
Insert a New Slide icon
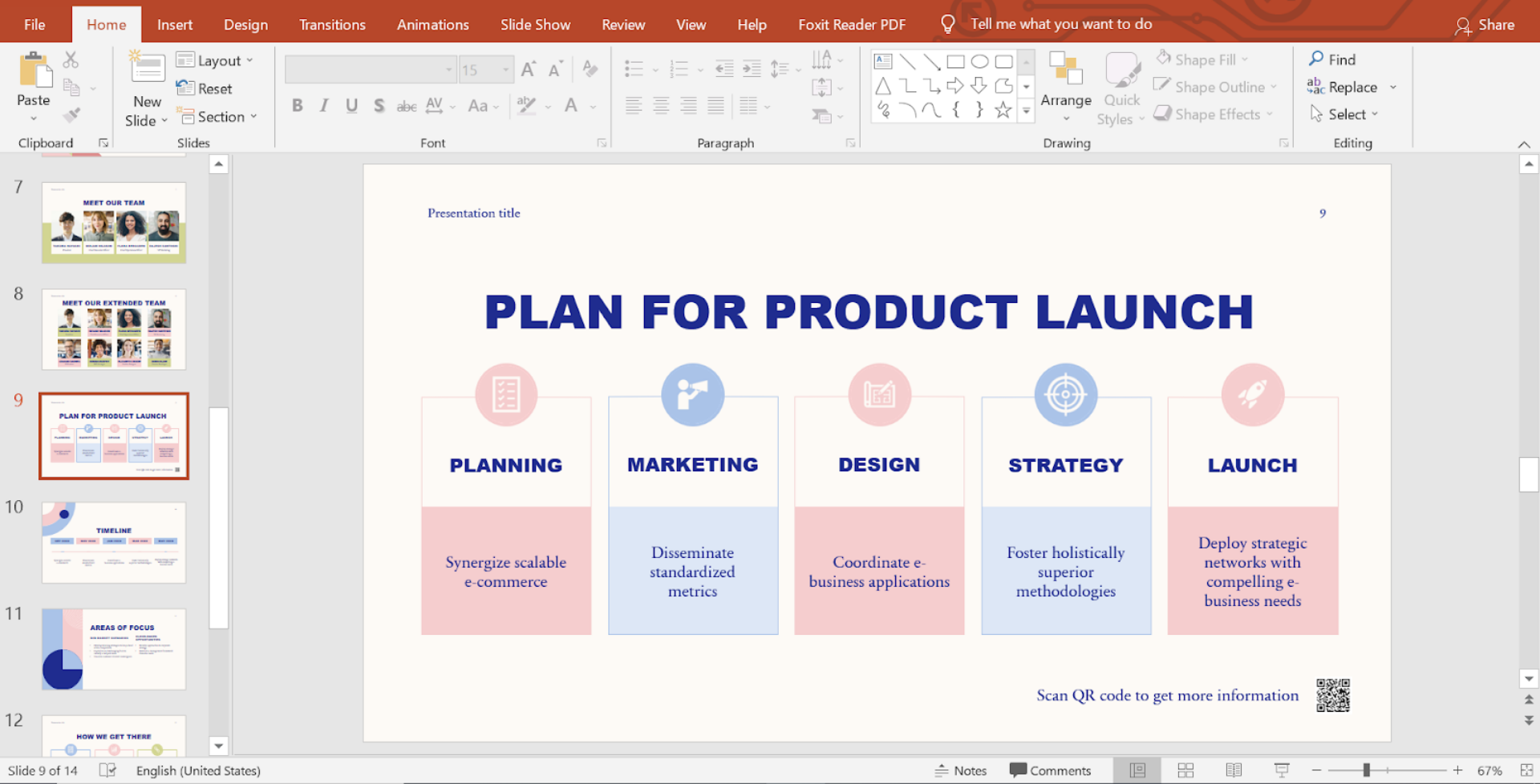147,68
